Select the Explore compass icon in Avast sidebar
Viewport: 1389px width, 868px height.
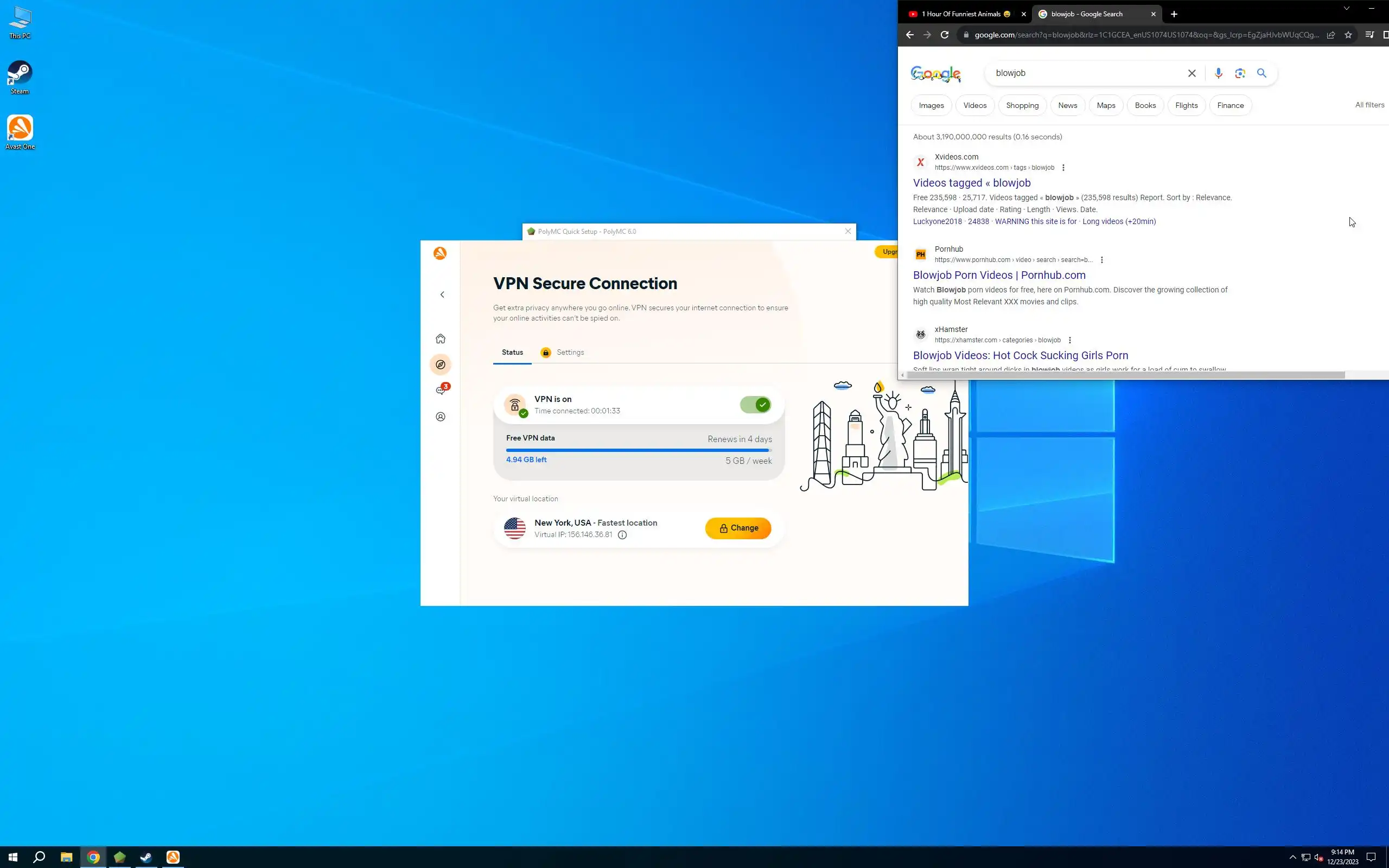pyautogui.click(x=440, y=365)
